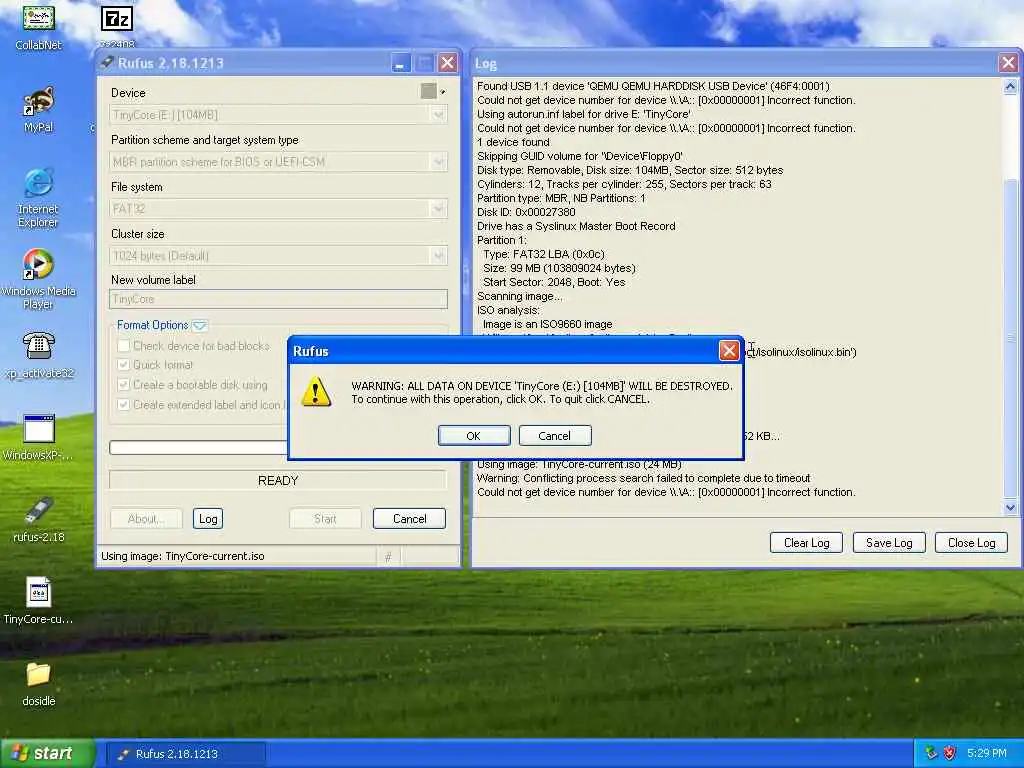Viewport: 1024px width, 768px height.
Task: Click red security shield tray icon
Action: click(x=950, y=753)
